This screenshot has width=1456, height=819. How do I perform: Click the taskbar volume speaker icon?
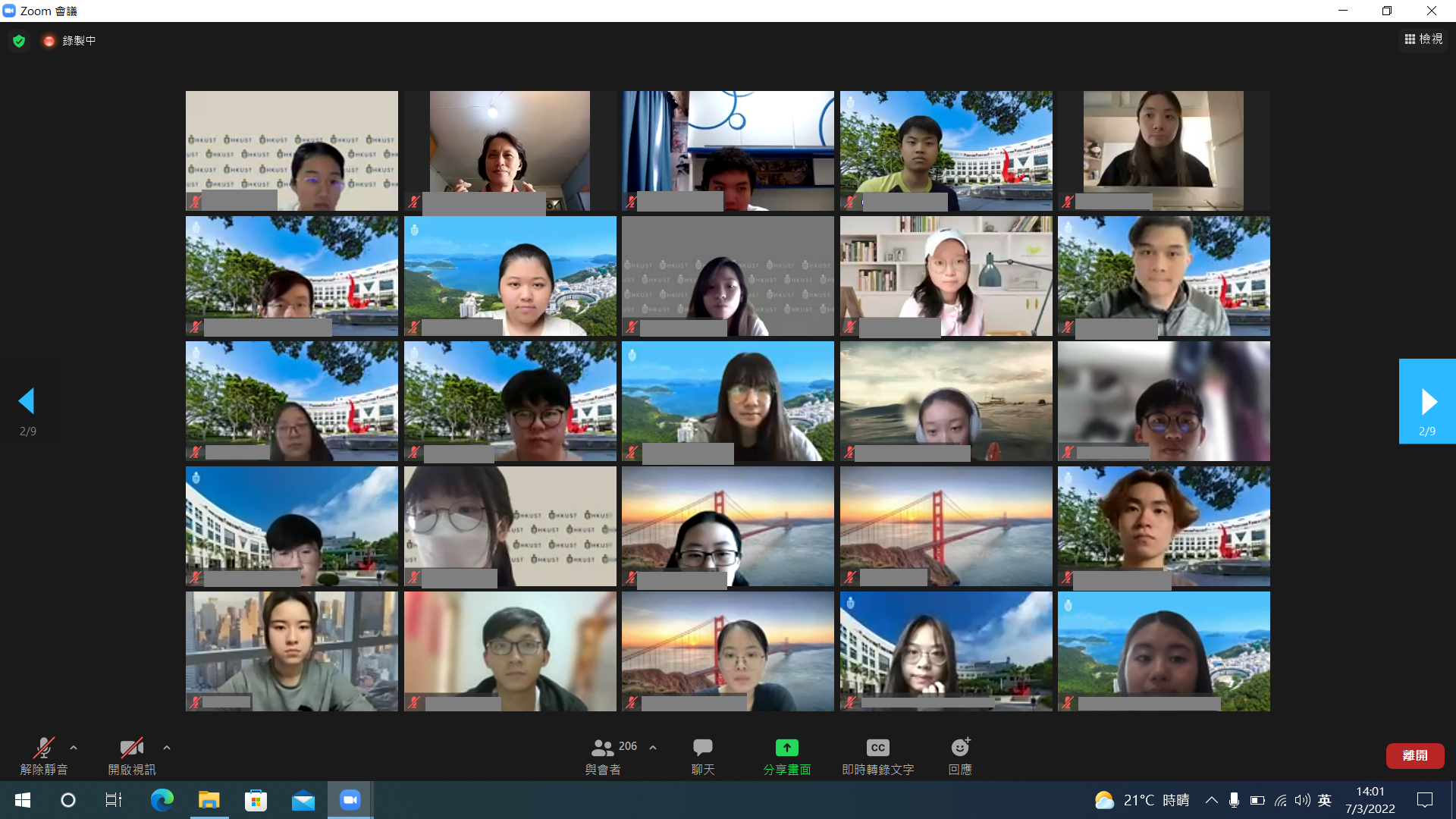tap(1302, 800)
